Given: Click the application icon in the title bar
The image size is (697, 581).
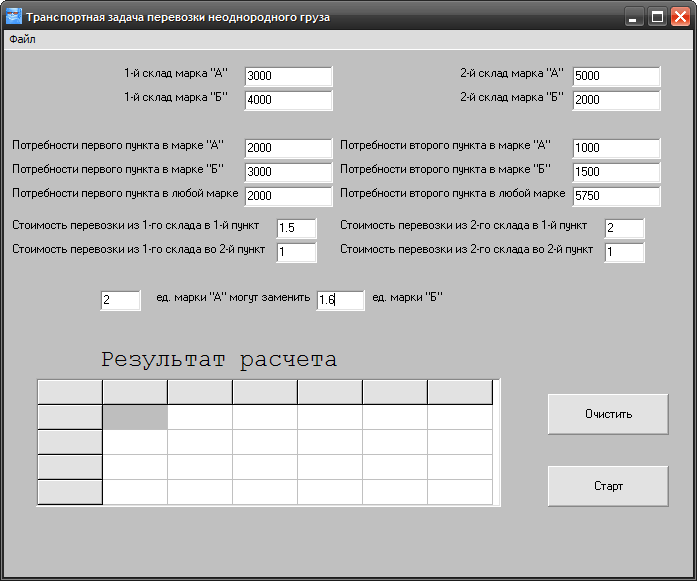Looking at the screenshot, I should click(14, 17).
